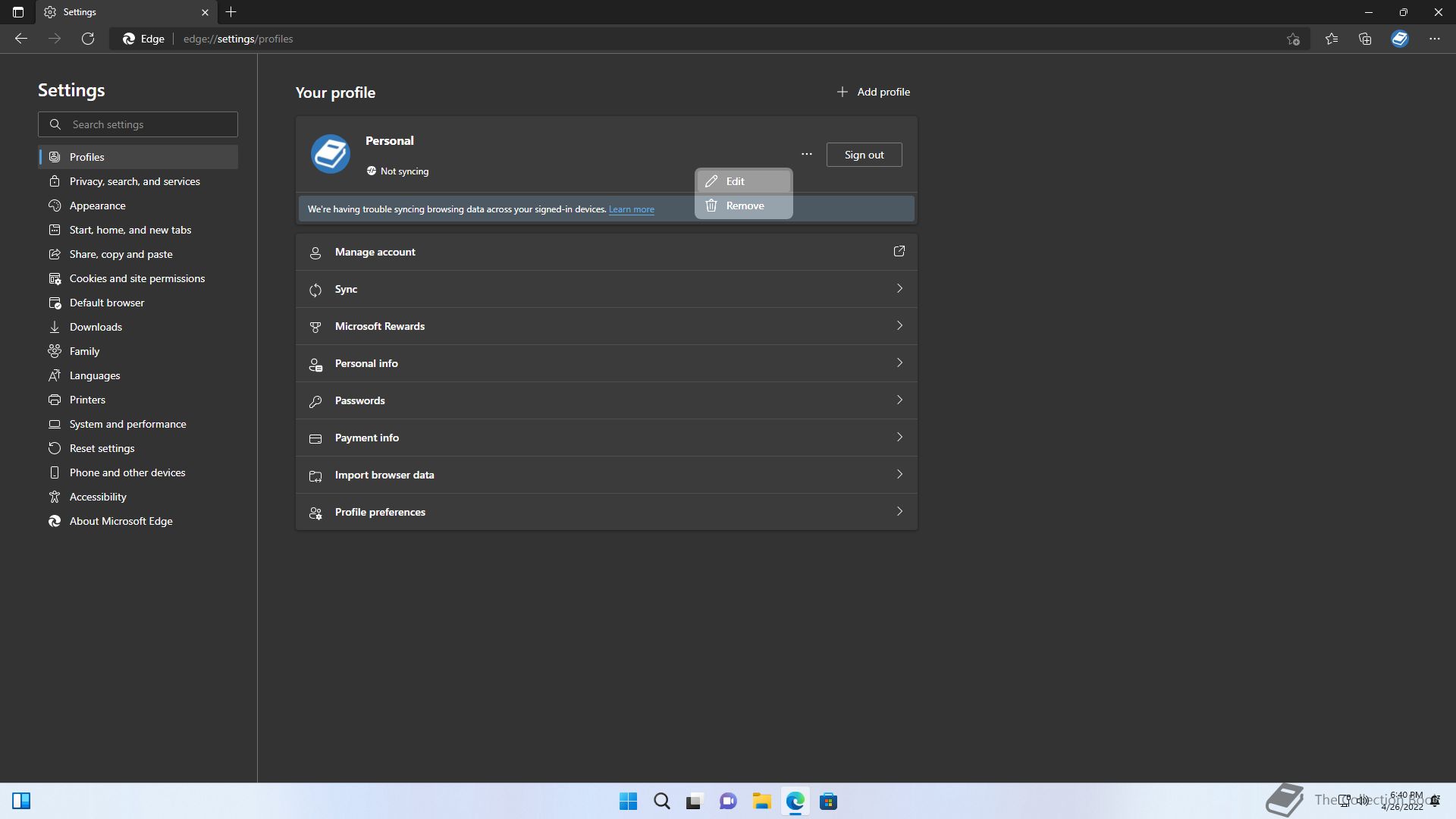The image size is (1456, 819).
Task: Open Downloads settings
Action: [x=138, y=327]
